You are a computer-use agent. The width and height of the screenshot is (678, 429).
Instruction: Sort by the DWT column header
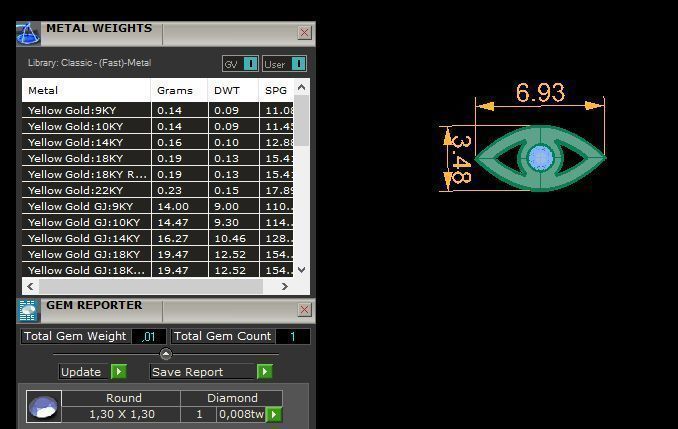click(x=233, y=90)
